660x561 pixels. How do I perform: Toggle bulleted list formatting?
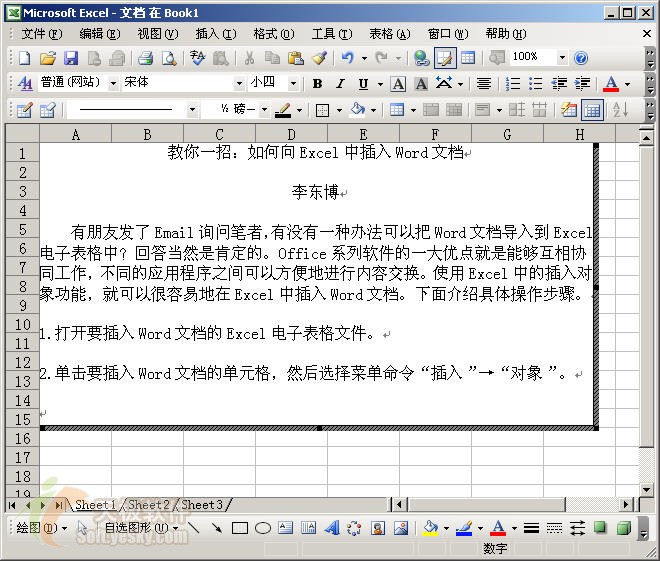click(x=535, y=84)
